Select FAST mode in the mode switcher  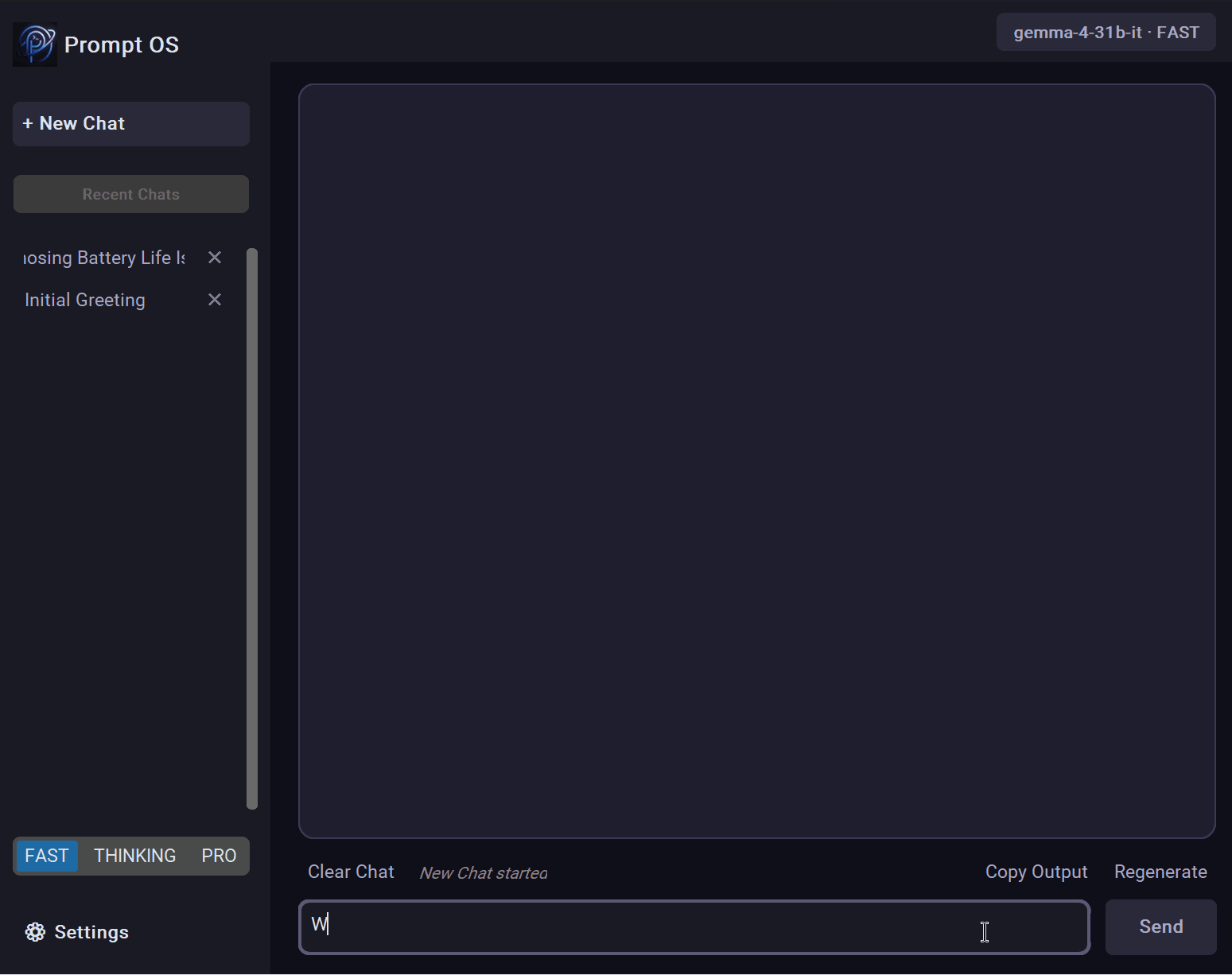click(x=46, y=856)
